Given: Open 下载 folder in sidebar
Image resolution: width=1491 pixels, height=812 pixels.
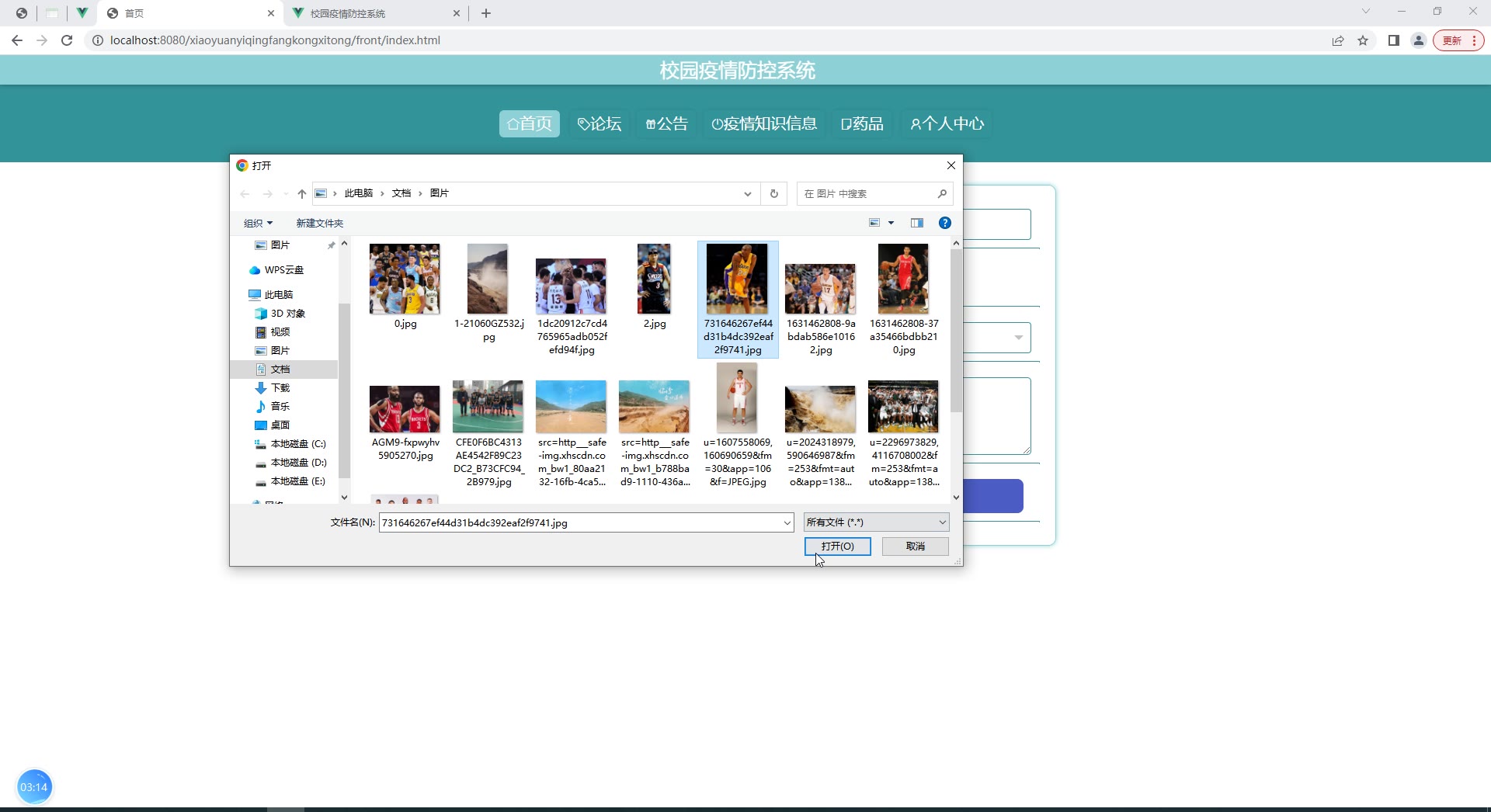Looking at the screenshot, I should click(x=273, y=388).
